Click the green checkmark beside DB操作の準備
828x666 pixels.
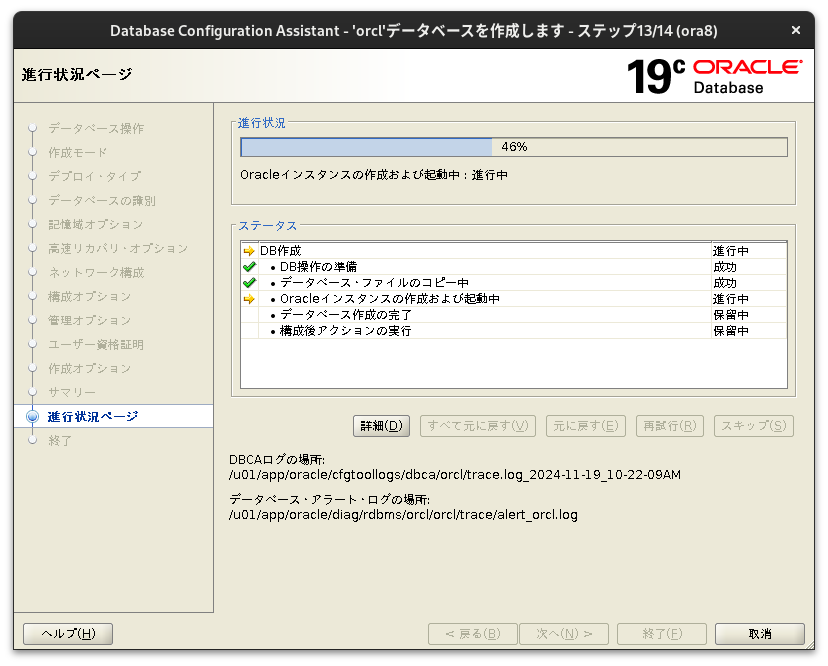coord(250,267)
